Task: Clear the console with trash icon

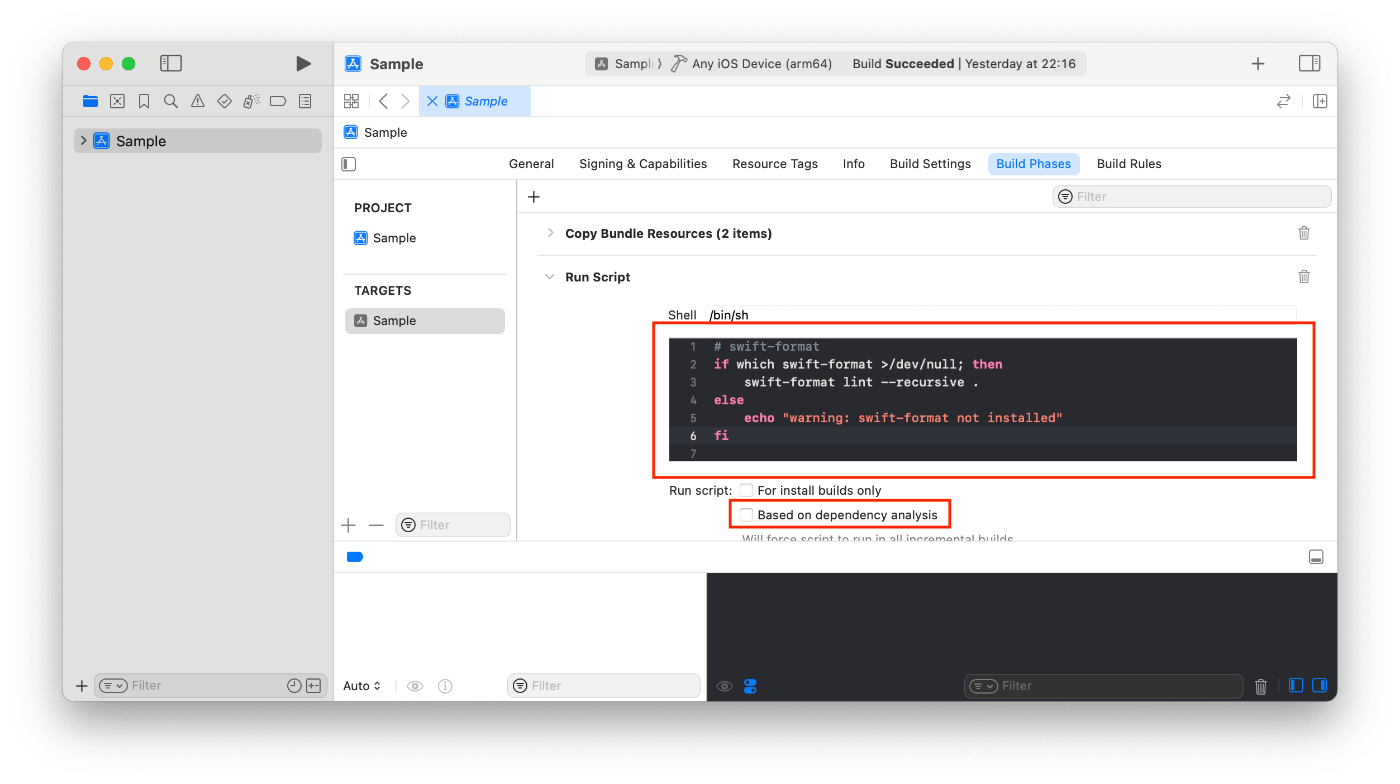Action: [1261, 686]
